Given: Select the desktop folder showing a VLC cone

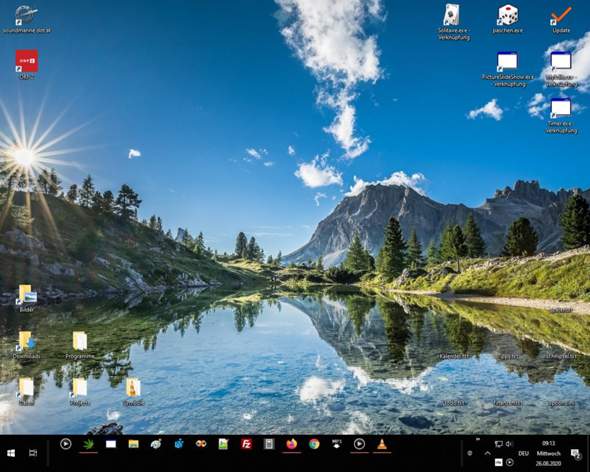Looking at the screenshot, I should coord(133,392).
